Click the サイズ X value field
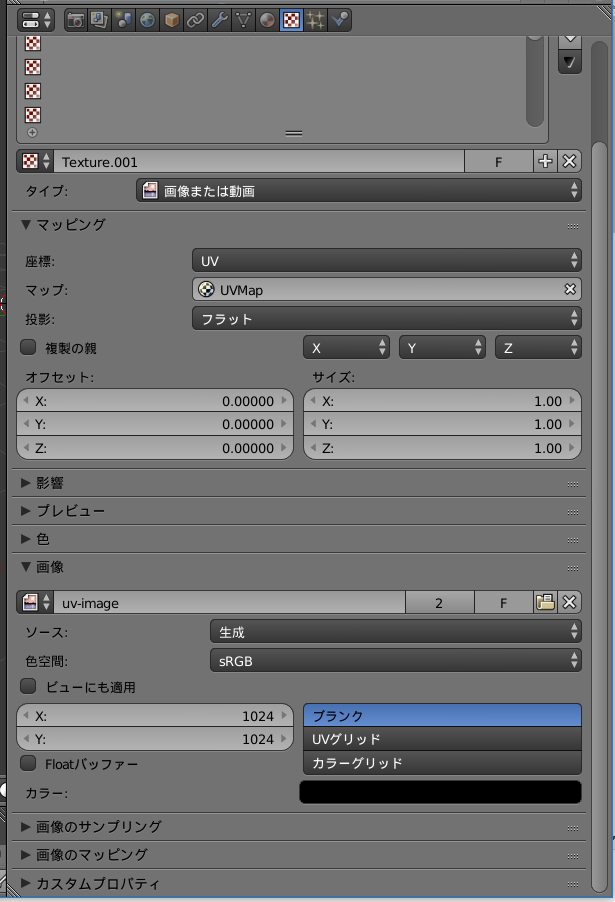The height and width of the screenshot is (902, 615). (x=442, y=400)
